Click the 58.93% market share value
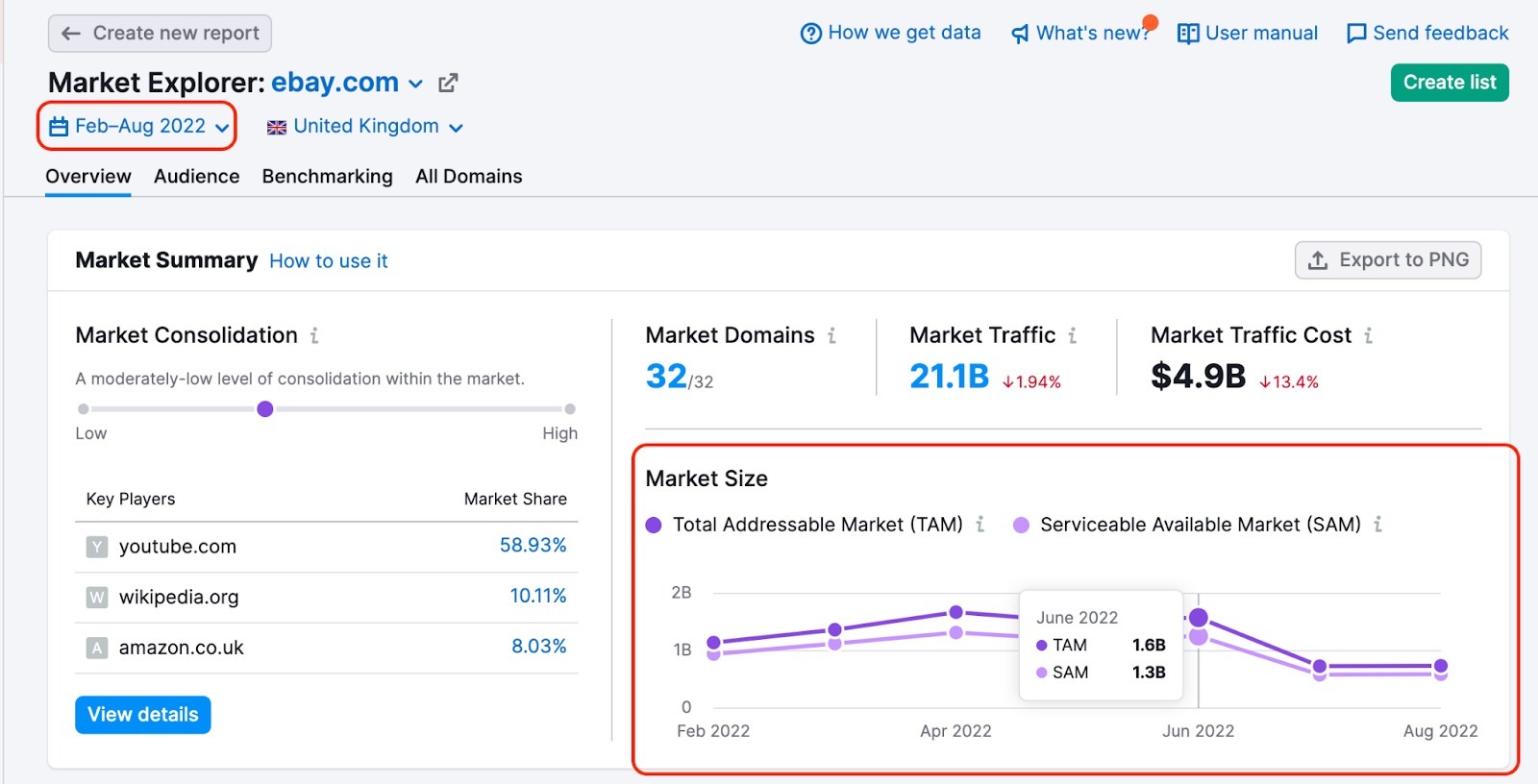This screenshot has height=784, width=1538. click(533, 546)
